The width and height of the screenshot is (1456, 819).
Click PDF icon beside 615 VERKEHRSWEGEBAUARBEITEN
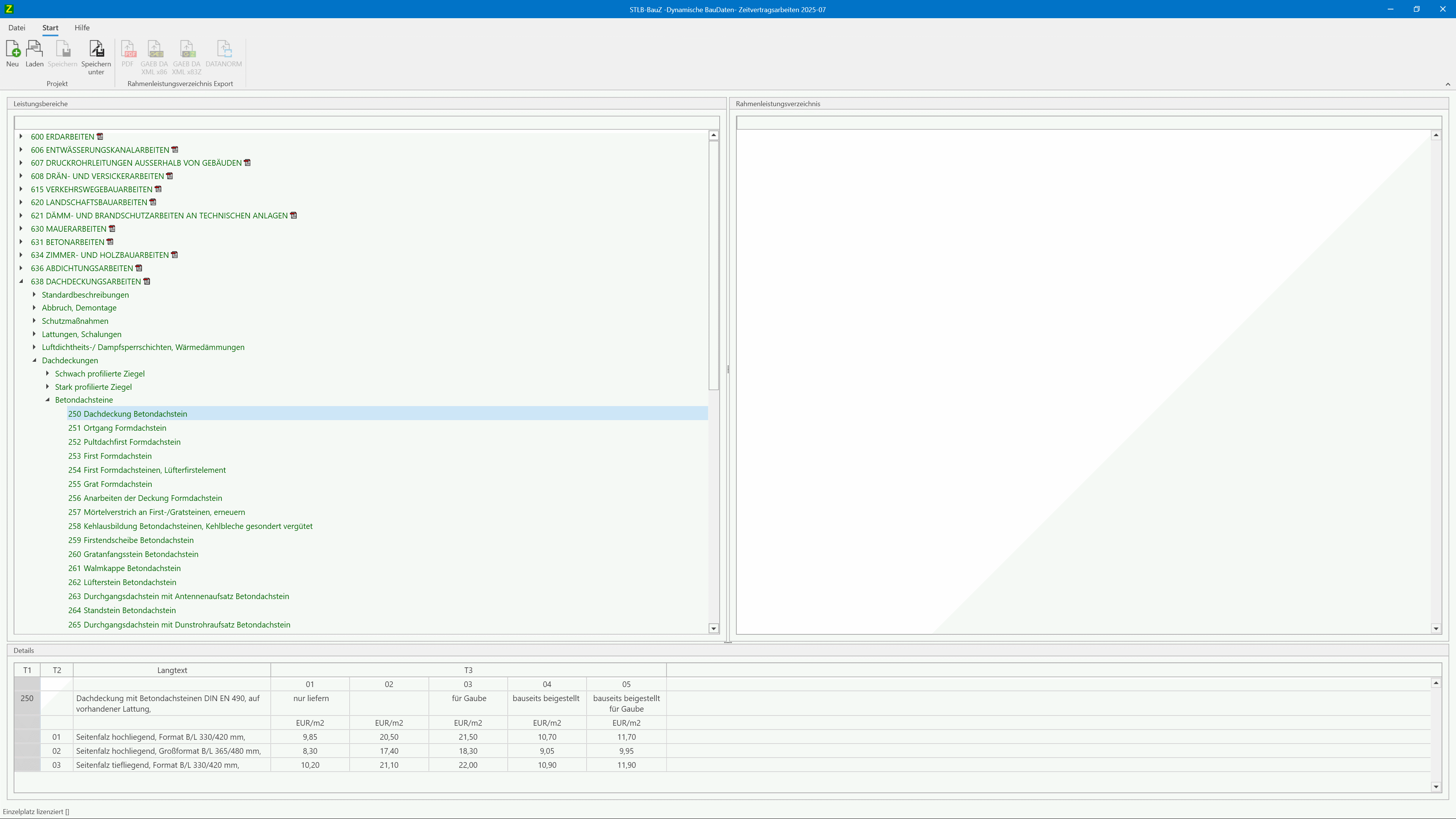click(x=158, y=189)
